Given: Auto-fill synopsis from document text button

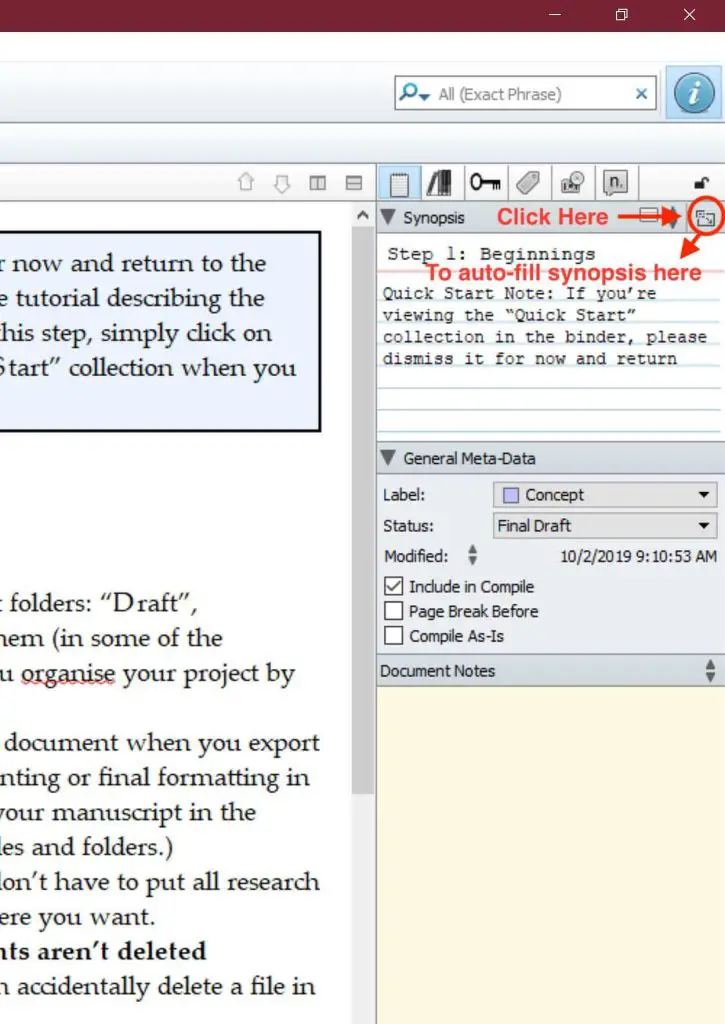Looking at the screenshot, I should pyautogui.click(x=705, y=217).
